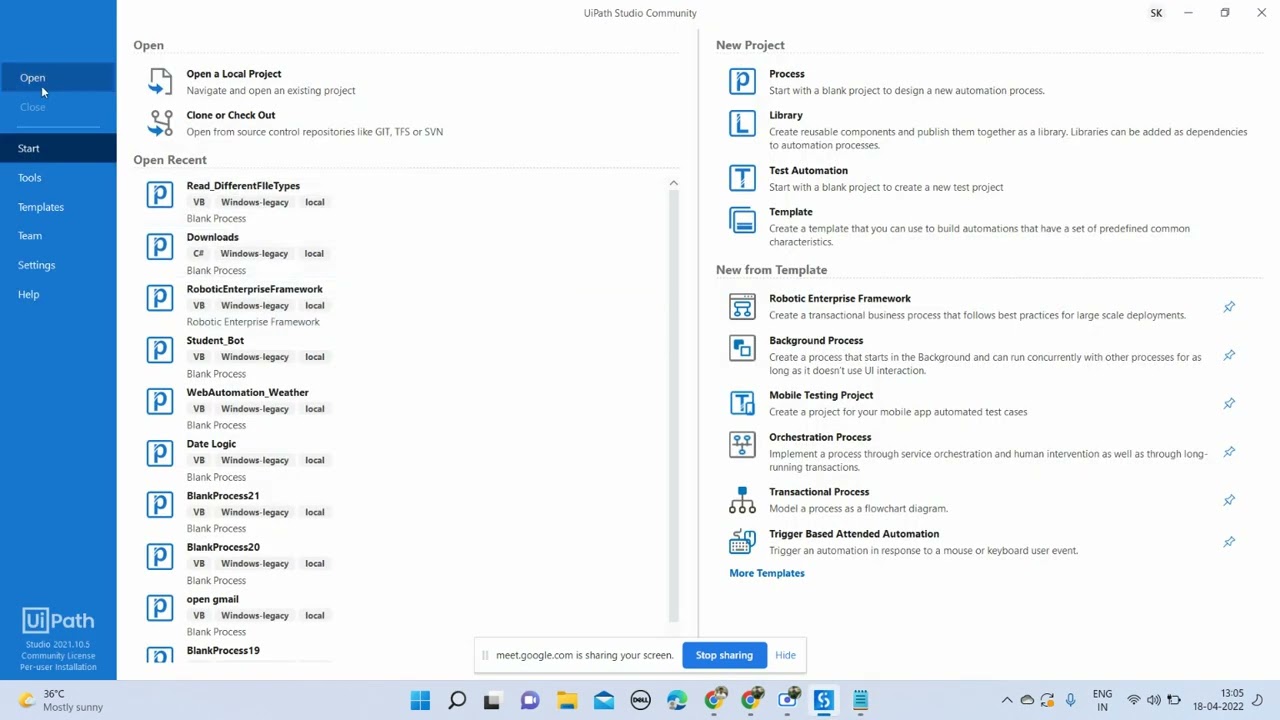Click the BlankProcess19 recent project name
Viewport: 1280px width, 720px height.
(x=223, y=651)
